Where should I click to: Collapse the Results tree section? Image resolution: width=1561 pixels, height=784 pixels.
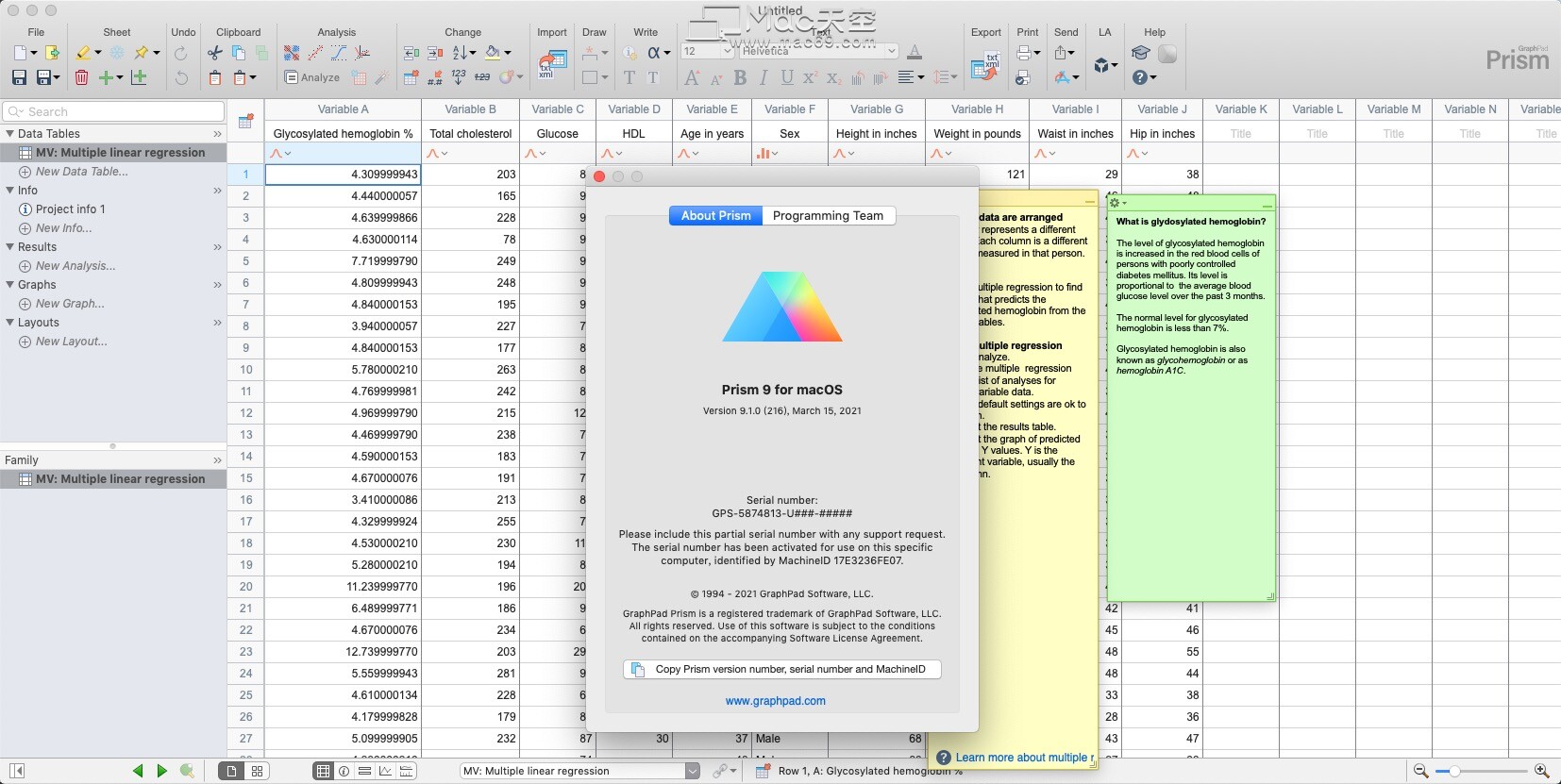pyautogui.click(x=9, y=247)
